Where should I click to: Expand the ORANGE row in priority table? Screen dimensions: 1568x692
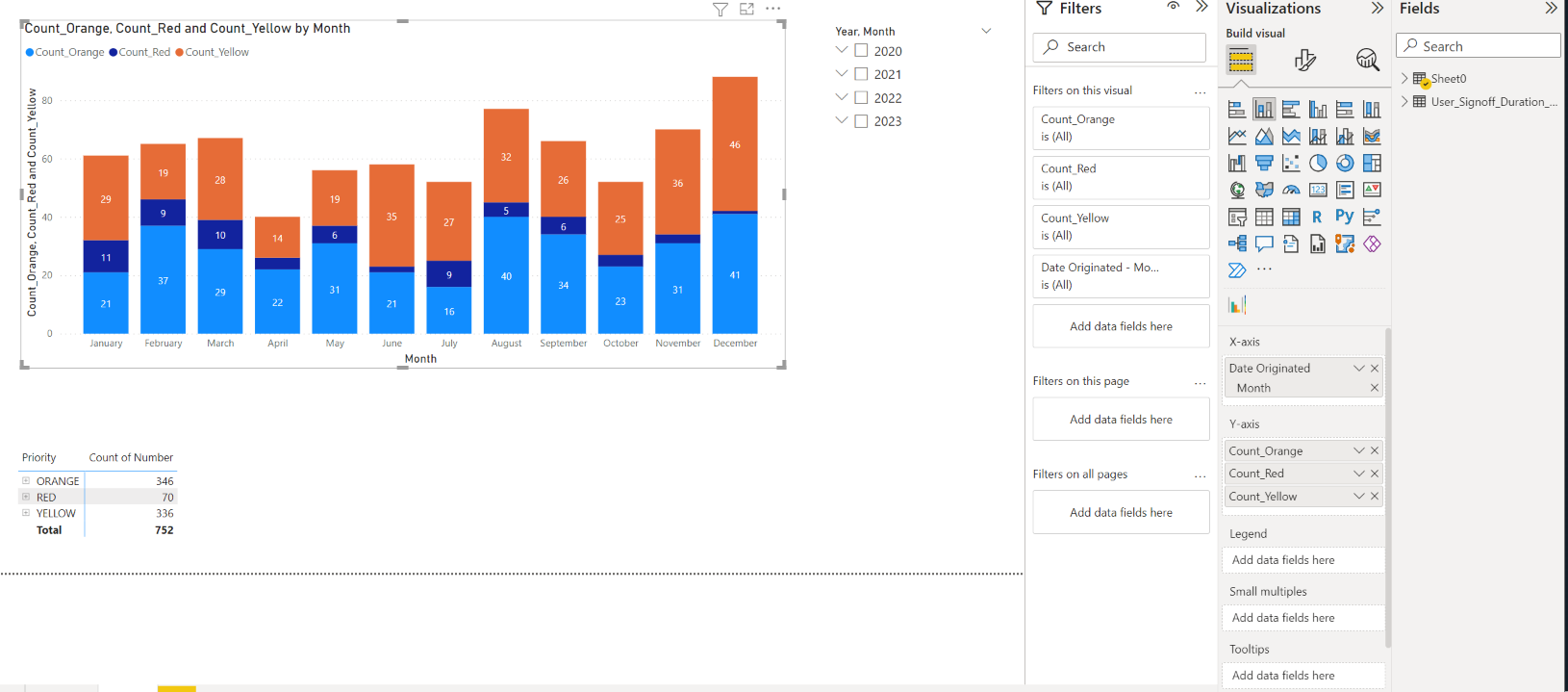(x=26, y=480)
